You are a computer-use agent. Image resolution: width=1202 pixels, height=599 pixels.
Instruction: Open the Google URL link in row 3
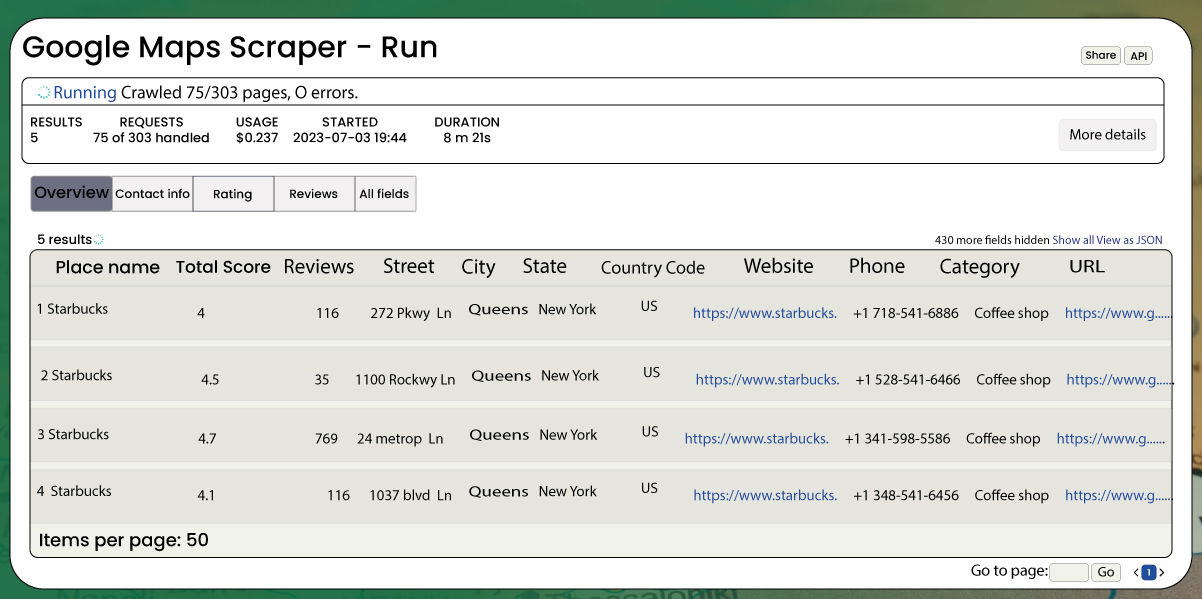point(1110,439)
